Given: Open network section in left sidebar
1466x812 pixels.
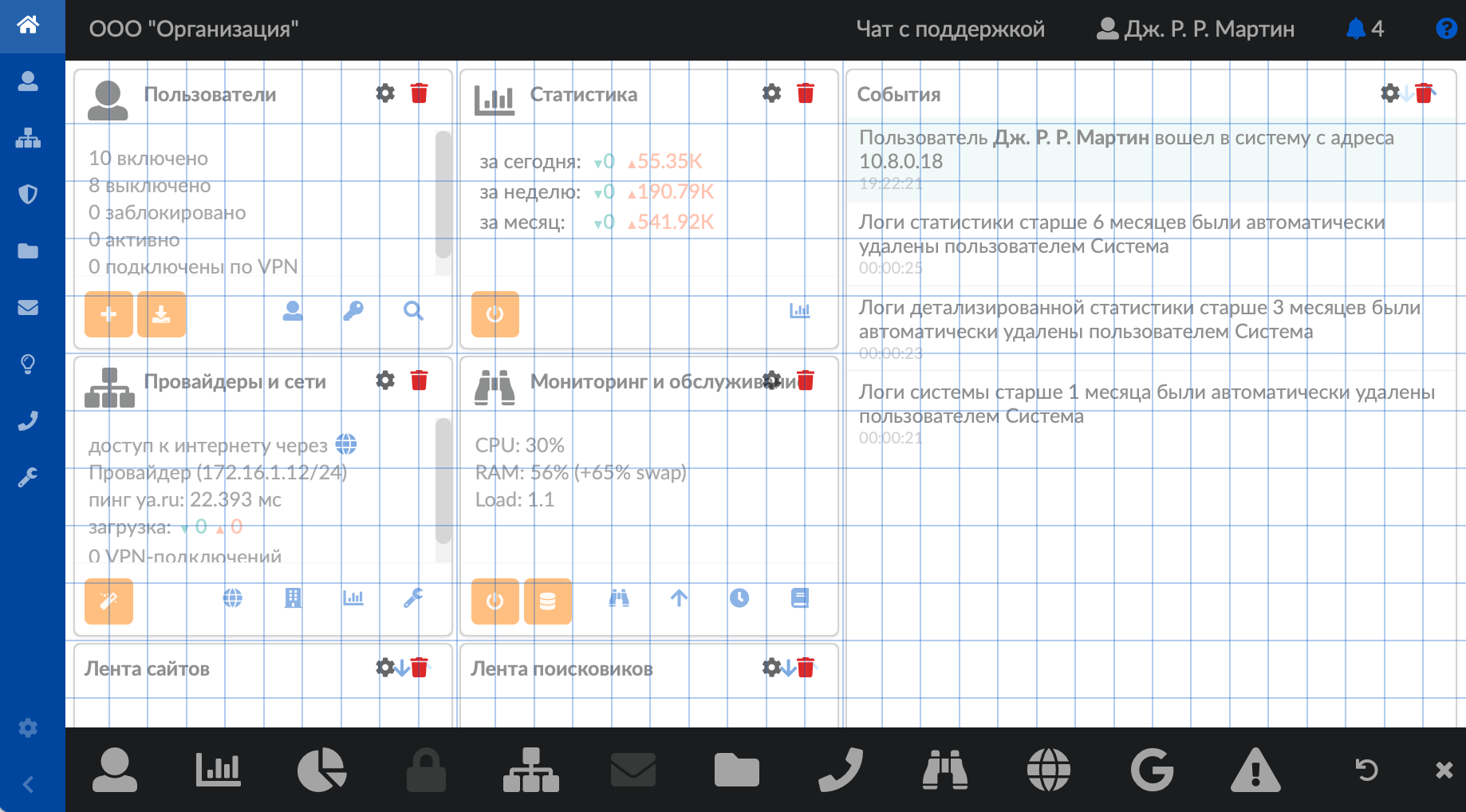Looking at the screenshot, I should pos(28,138).
